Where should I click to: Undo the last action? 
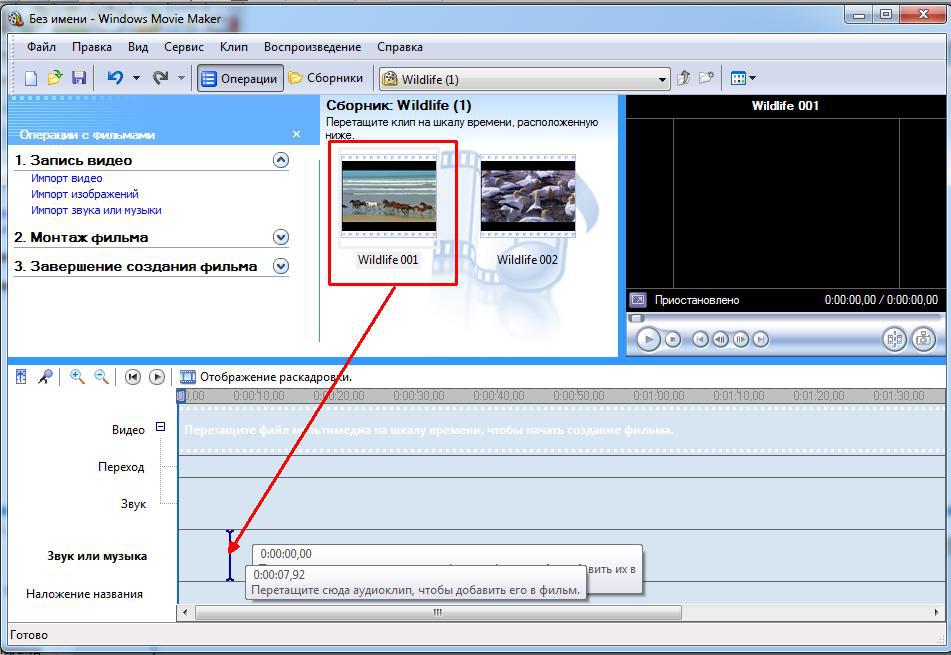pyautogui.click(x=115, y=78)
